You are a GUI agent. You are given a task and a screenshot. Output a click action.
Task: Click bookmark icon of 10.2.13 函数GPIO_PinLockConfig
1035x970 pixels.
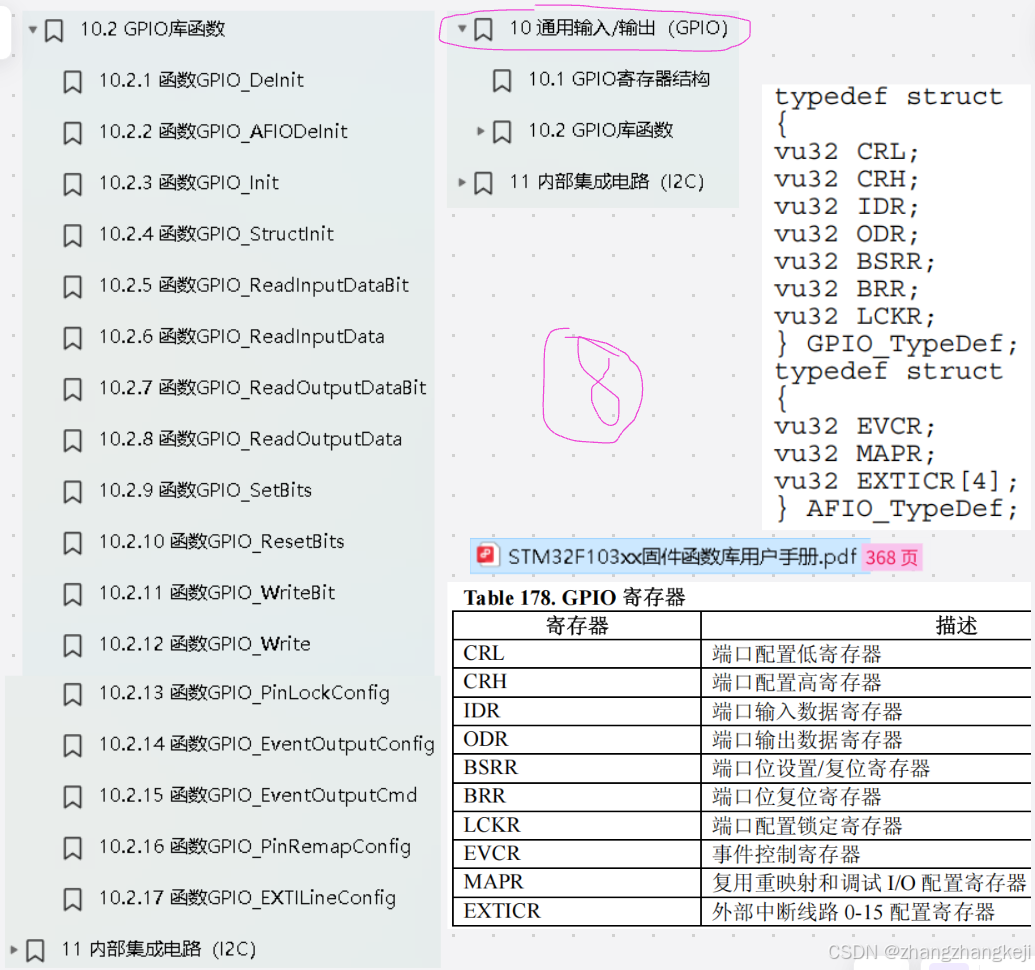tap(72, 694)
